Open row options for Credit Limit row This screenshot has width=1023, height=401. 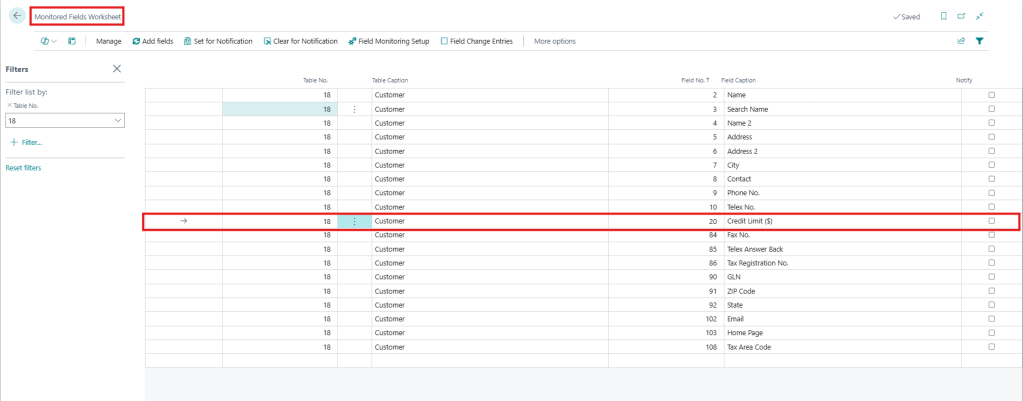(x=354, y=221)
